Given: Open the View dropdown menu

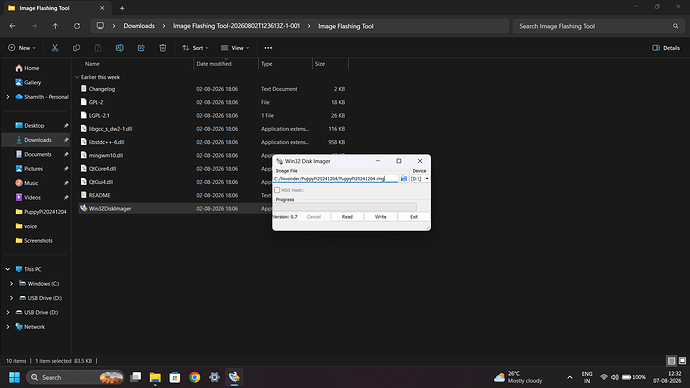Looking at the screenshot, I should pyautogui.click(x=235, y=48).
